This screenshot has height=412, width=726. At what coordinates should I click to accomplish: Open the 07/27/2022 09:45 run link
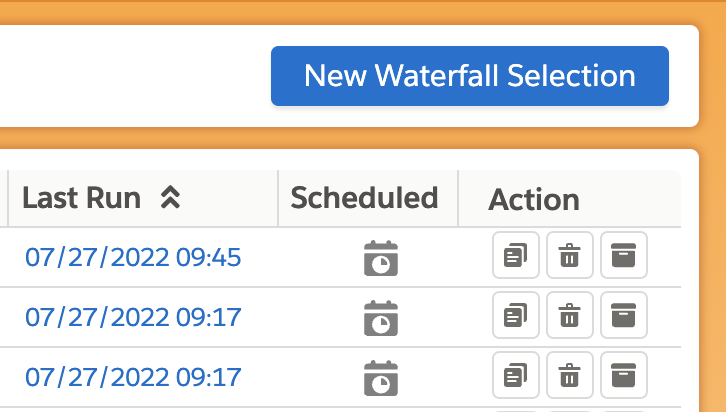point(133,257)
